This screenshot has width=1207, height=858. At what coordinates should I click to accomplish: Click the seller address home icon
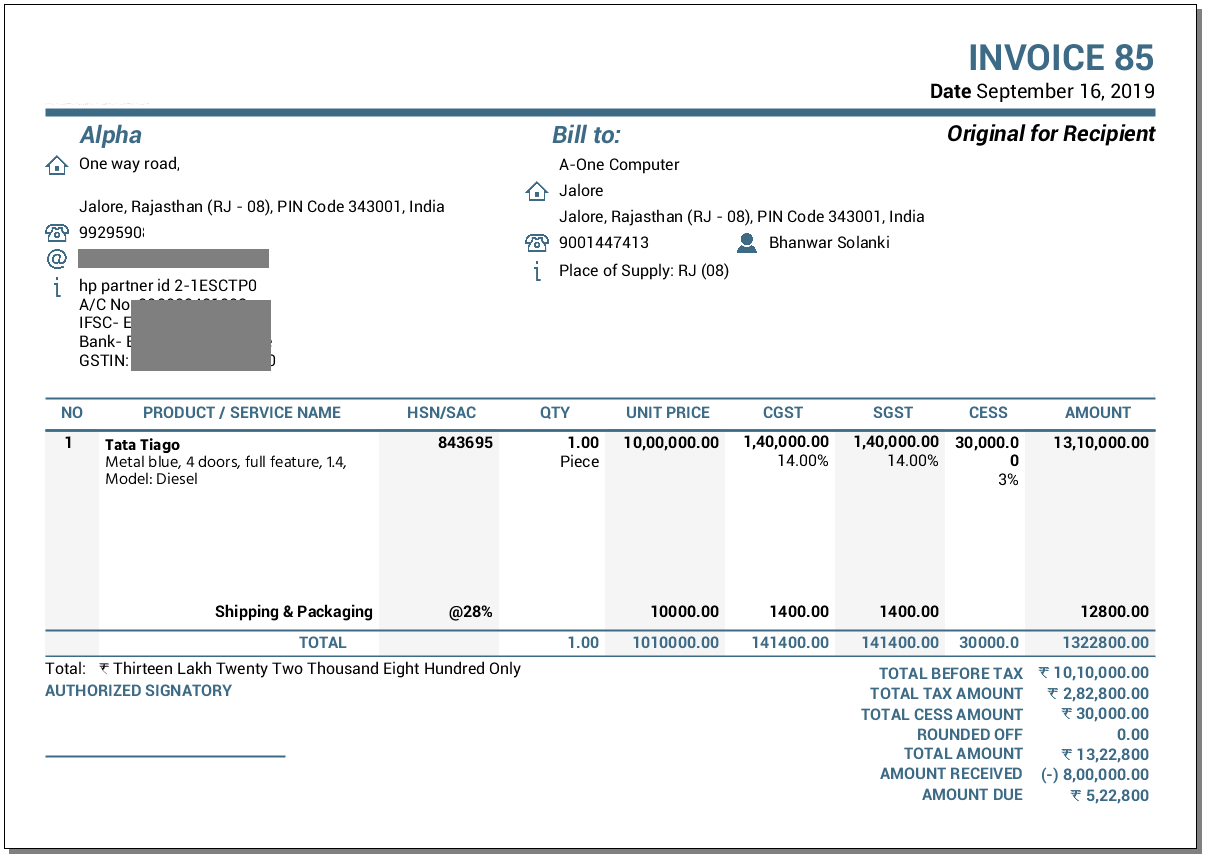tap(57, 165)
